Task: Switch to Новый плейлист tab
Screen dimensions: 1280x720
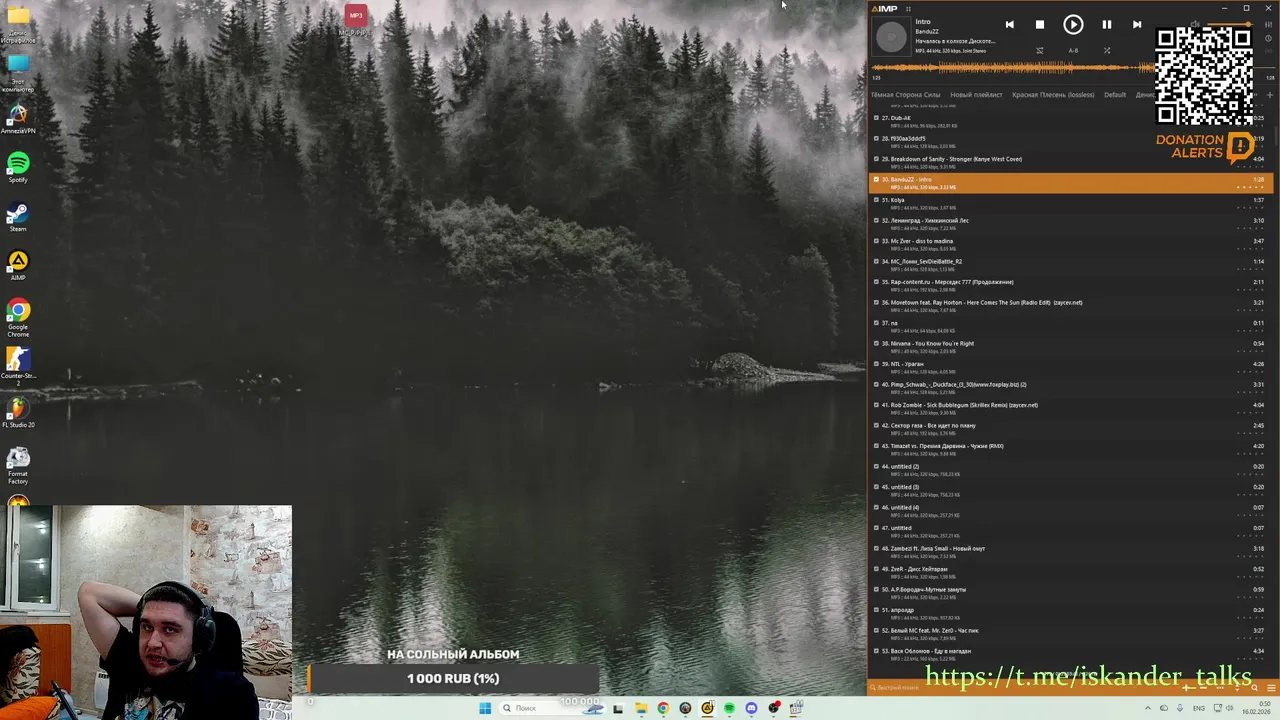Action: coord(976,95)
